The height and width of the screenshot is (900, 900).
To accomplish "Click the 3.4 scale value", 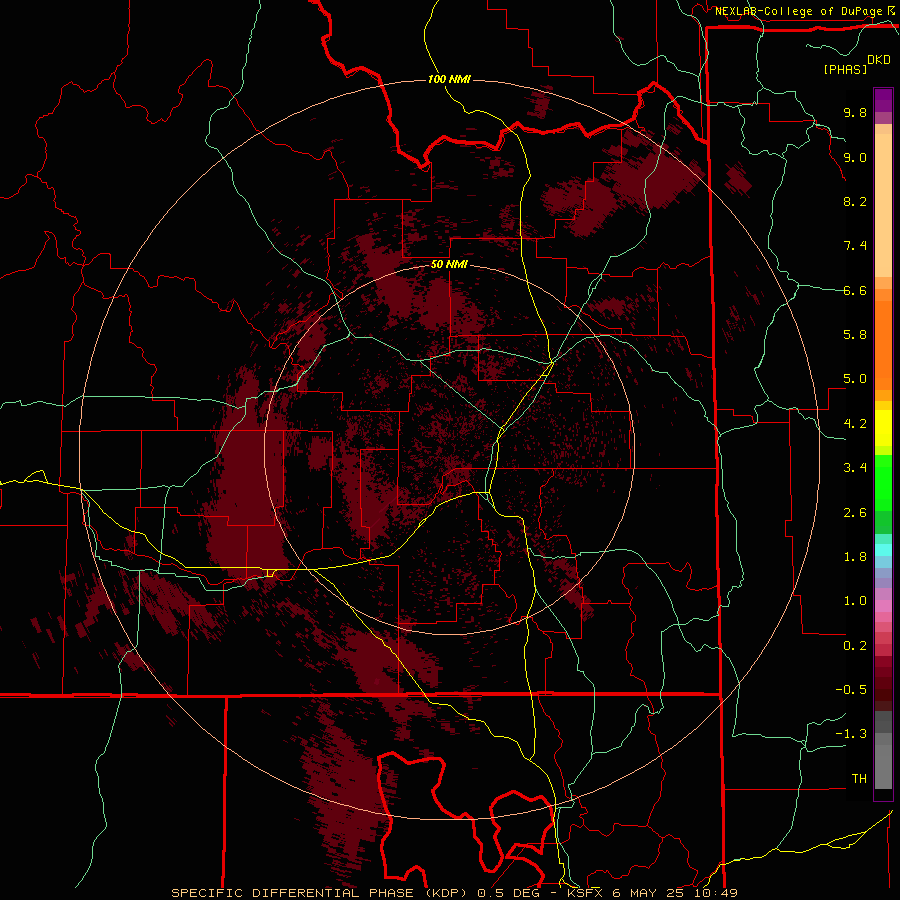I will (x=855, y=468).
